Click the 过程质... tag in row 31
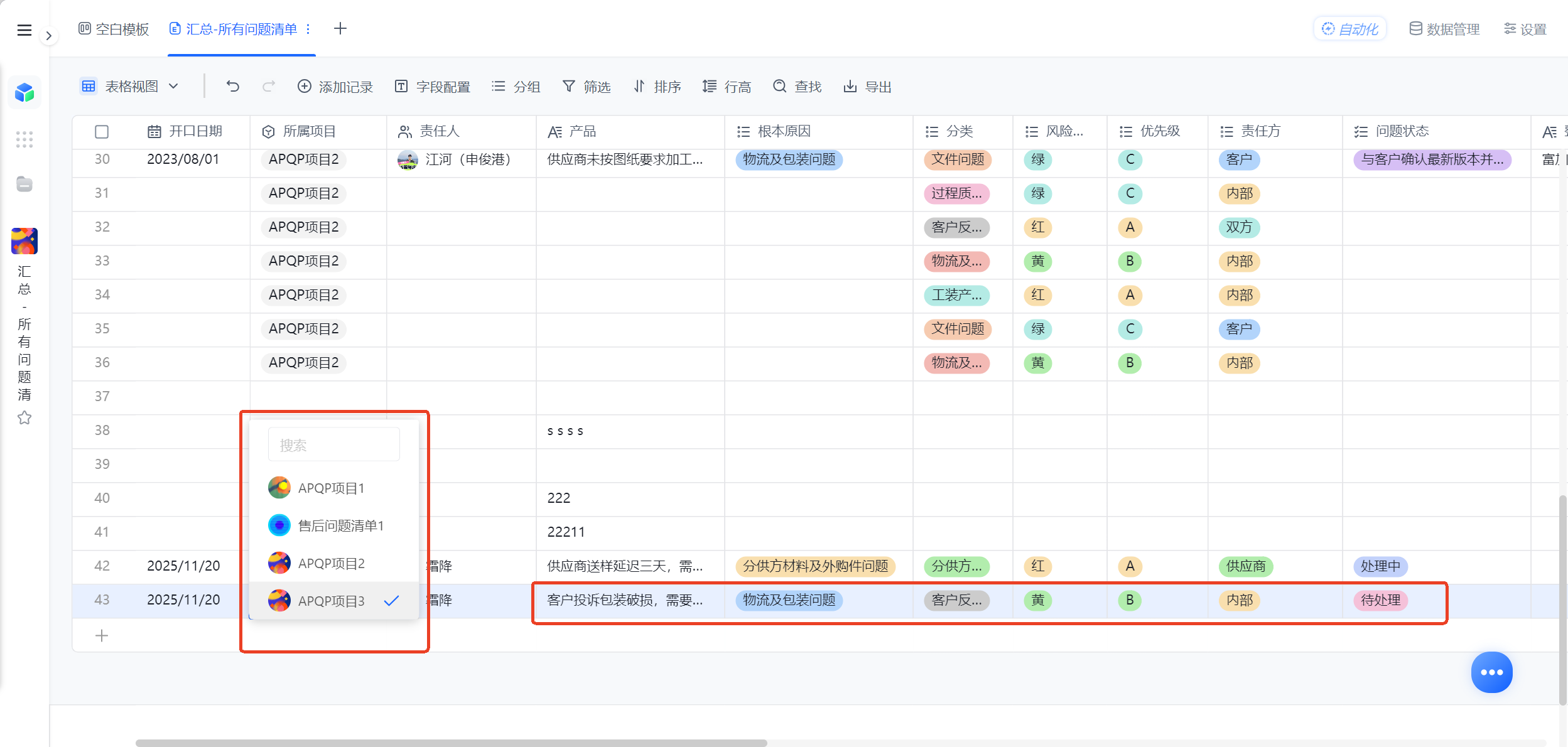This screenshot has height=747, width=1568. 956,193
